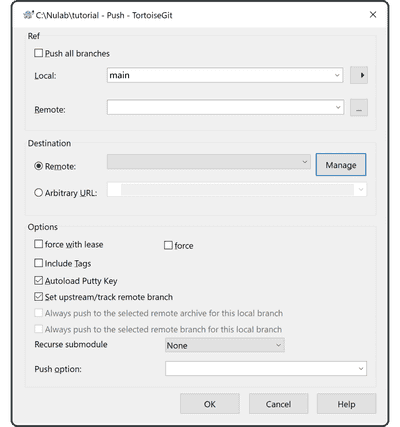Image resolution: width=400 pixels, height=427 pixels.
Task: Enable the Include Tags checkbox
Action: pyautogui.click(x=39, y=263)
